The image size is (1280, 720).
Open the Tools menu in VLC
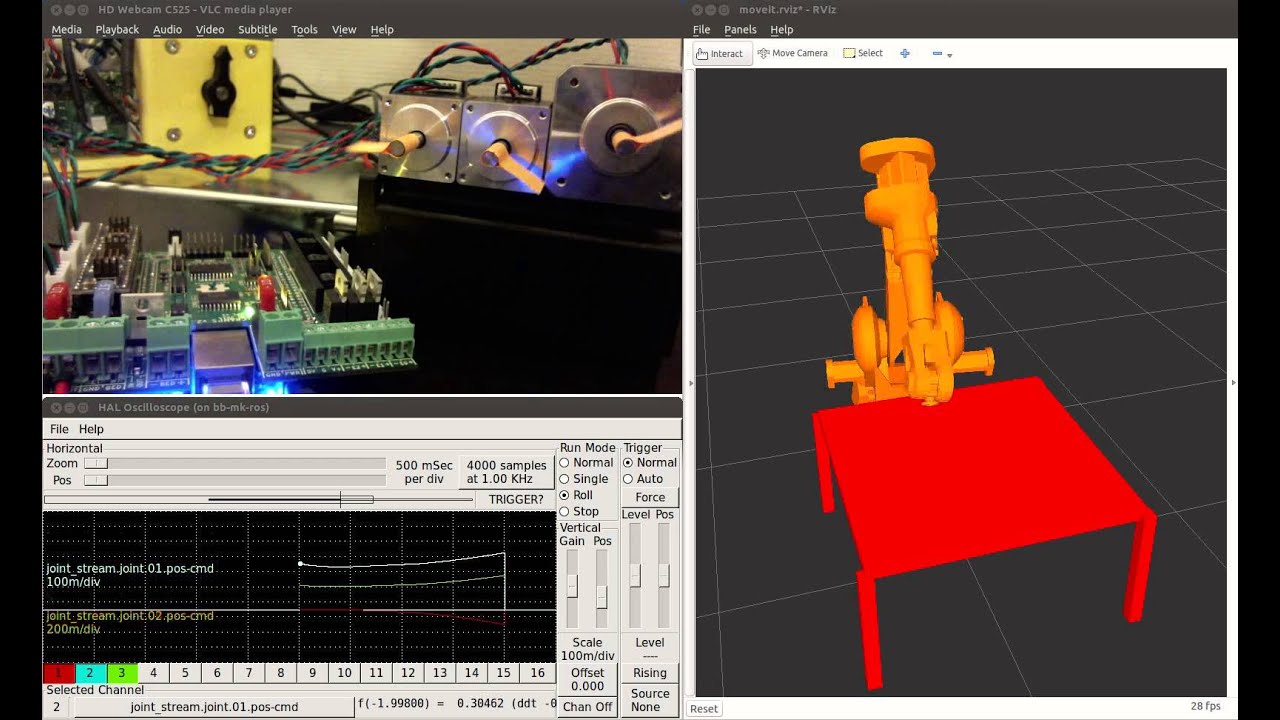point(304,30)
